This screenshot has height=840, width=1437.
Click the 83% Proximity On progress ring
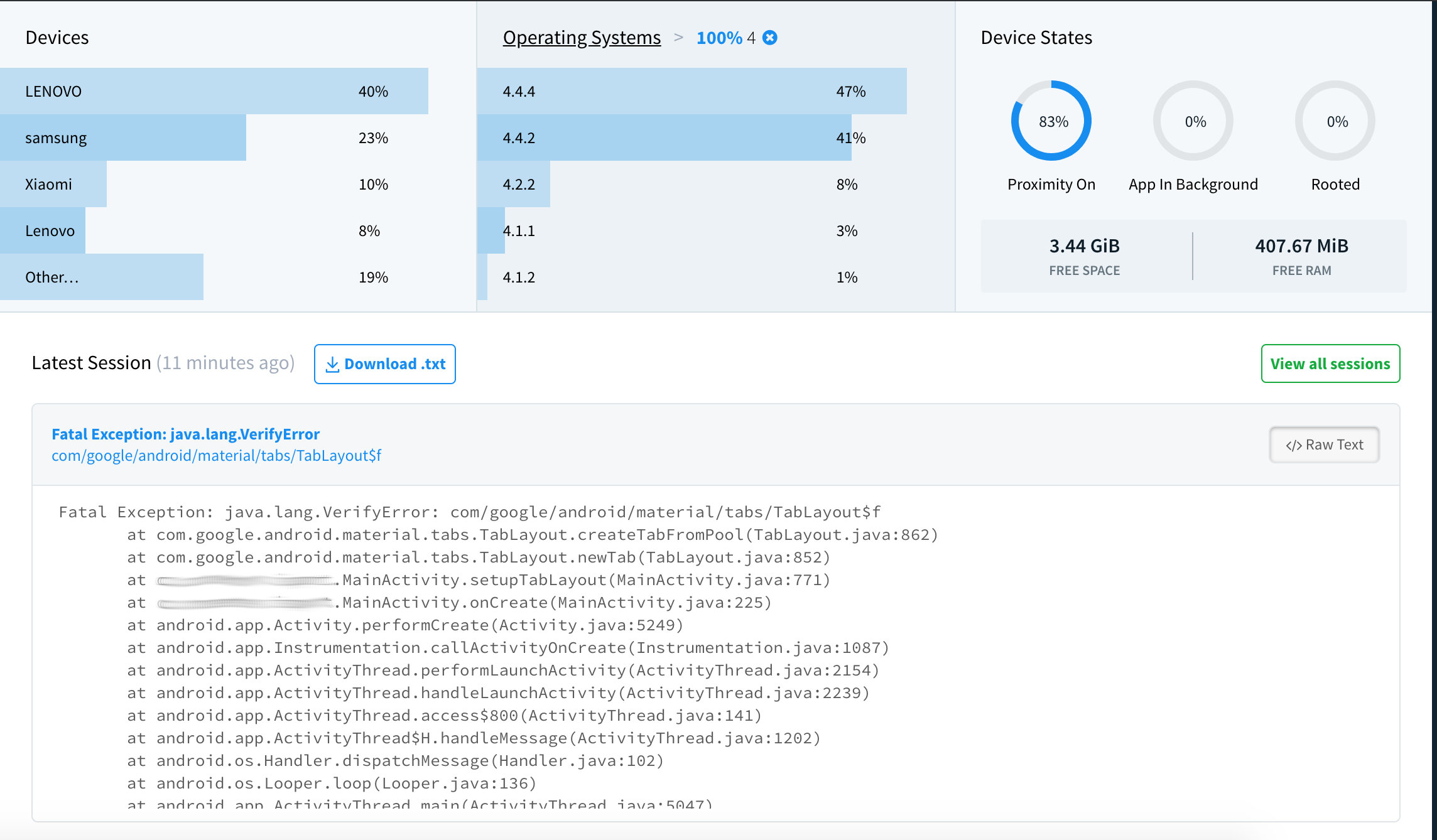point(1051,121)
